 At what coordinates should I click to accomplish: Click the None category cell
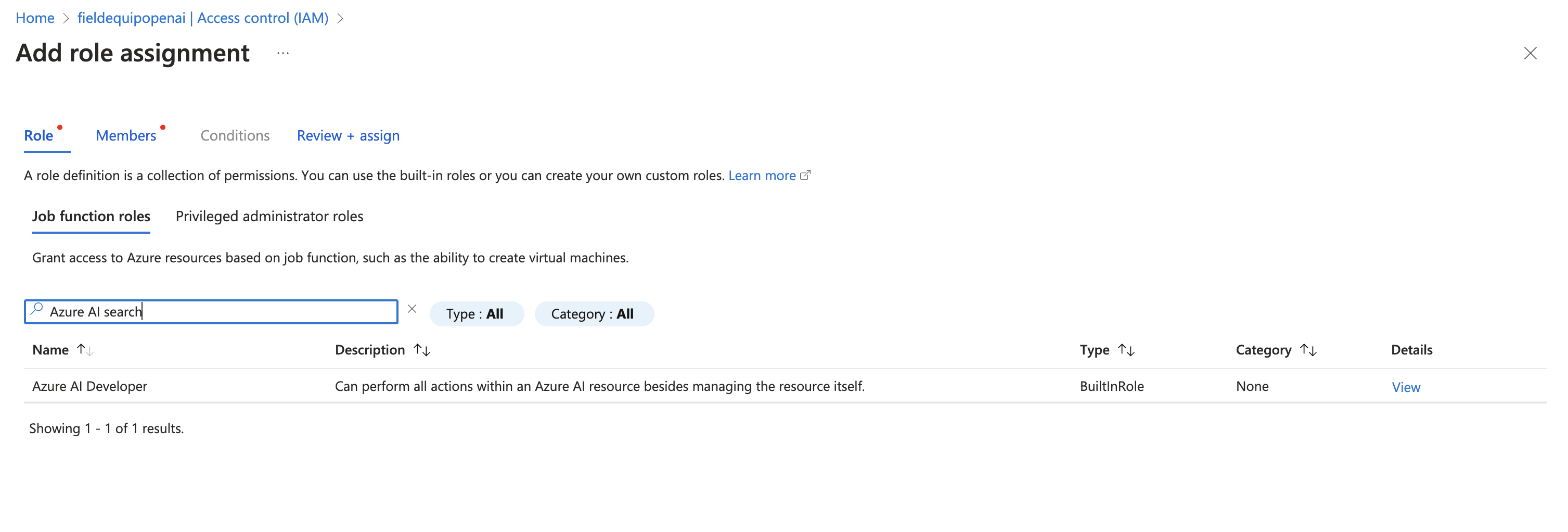point(1252,386)
